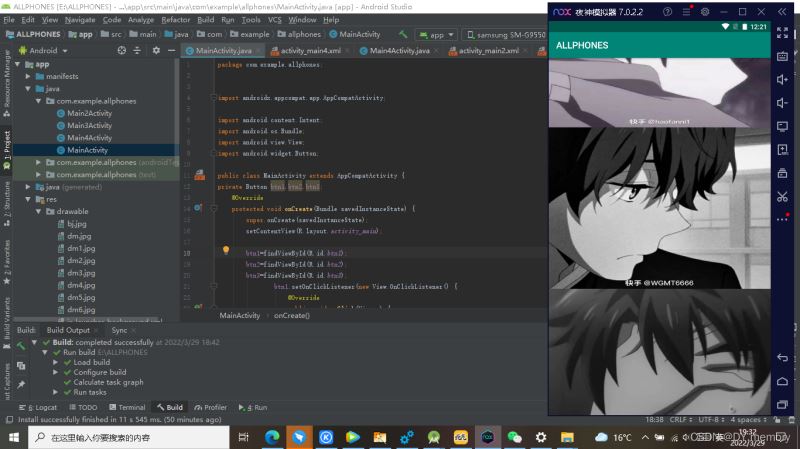Switch to Main4Activity.java editor tab
Screen dimensions: 800x449
[399, 51]
